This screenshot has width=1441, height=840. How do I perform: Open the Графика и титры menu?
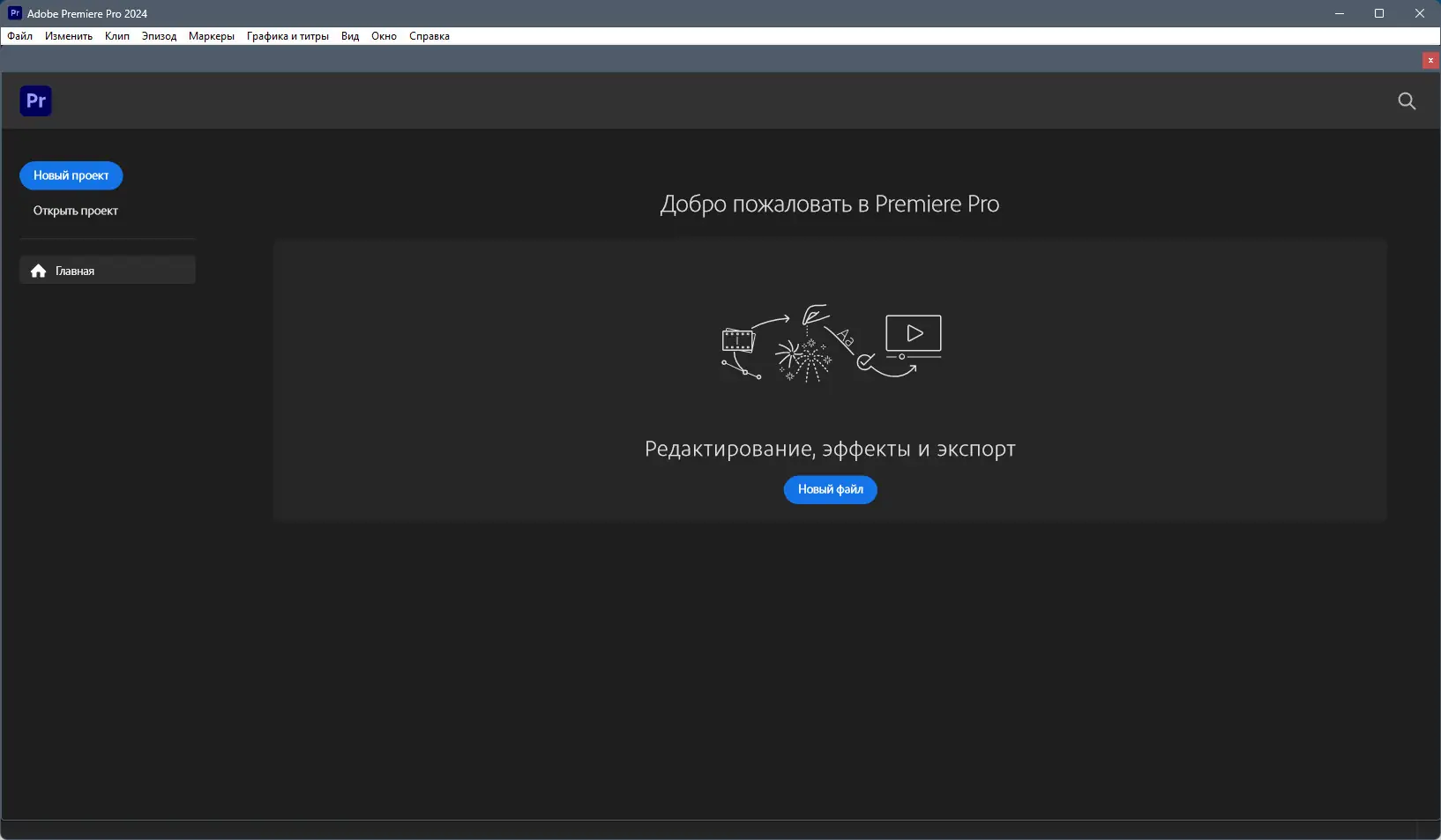tap(287, 36)
